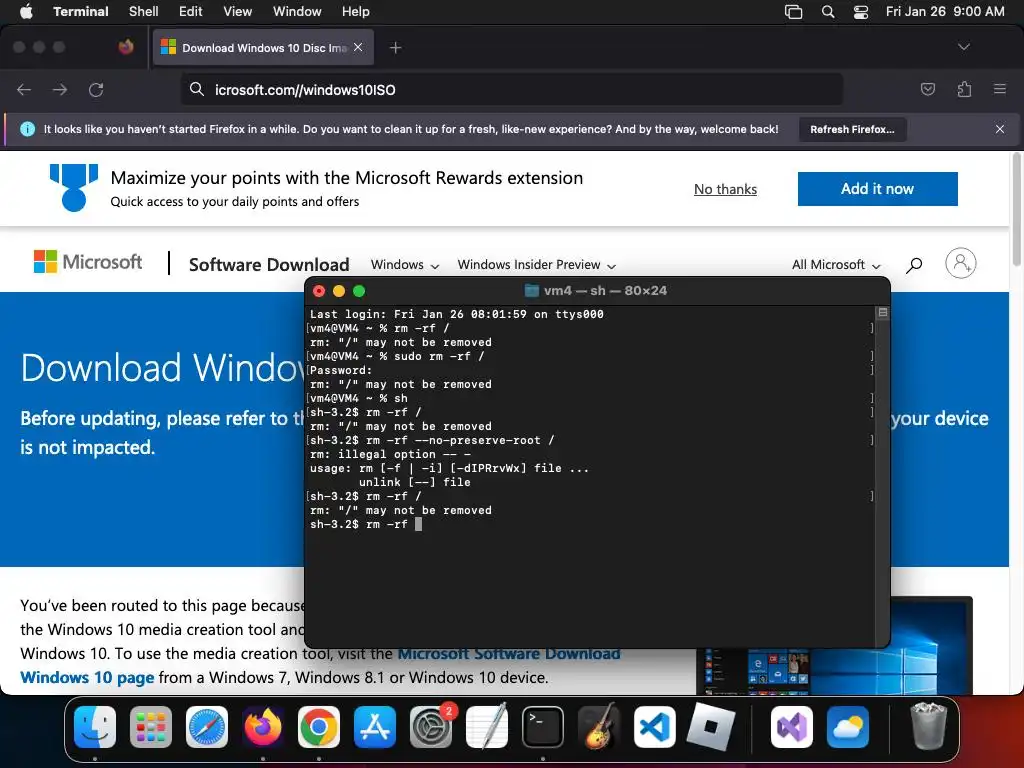Open the Software Download link

(x=269, y=264)
